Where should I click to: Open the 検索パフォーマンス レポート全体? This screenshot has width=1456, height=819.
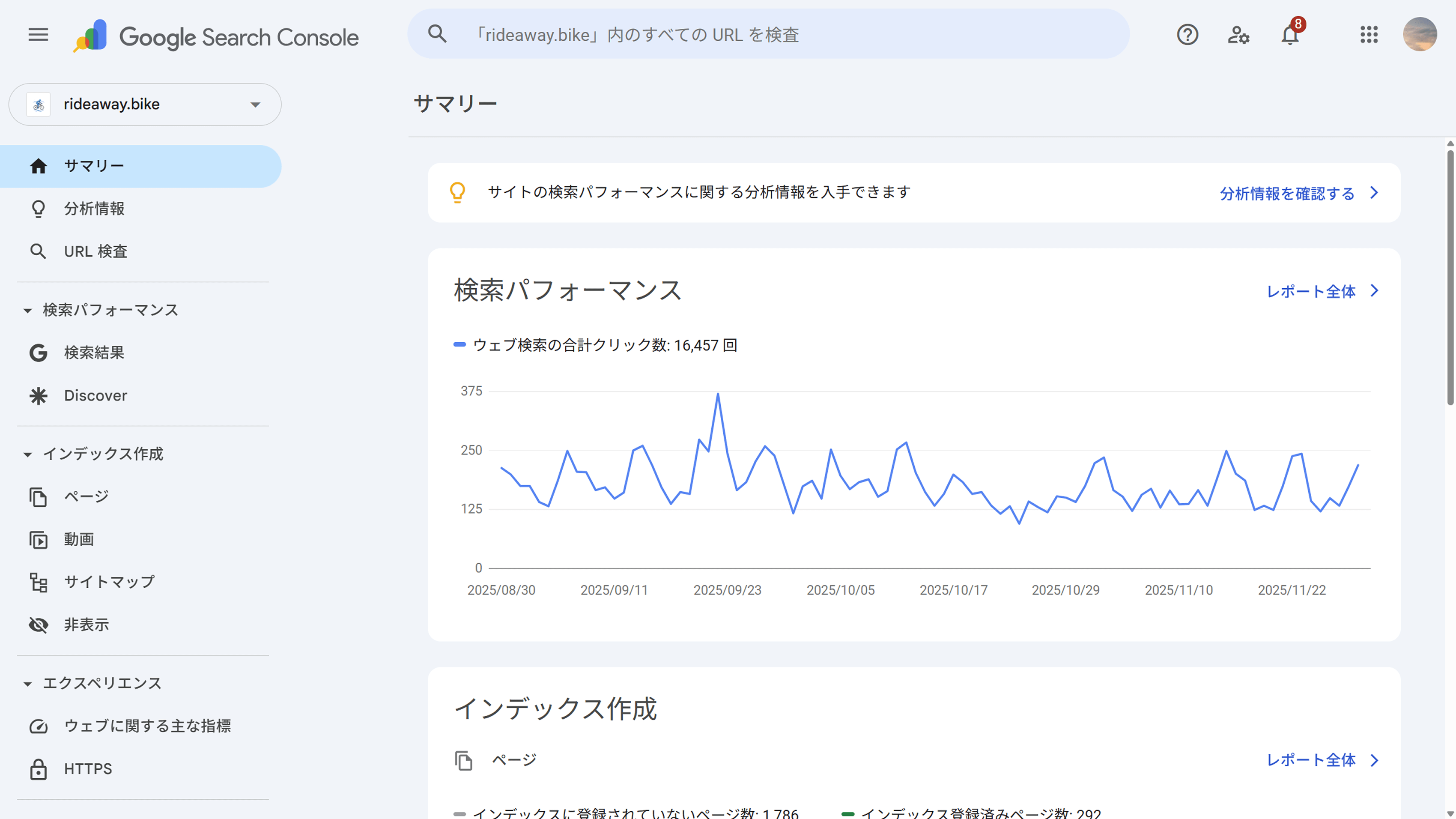(1312, 292)
